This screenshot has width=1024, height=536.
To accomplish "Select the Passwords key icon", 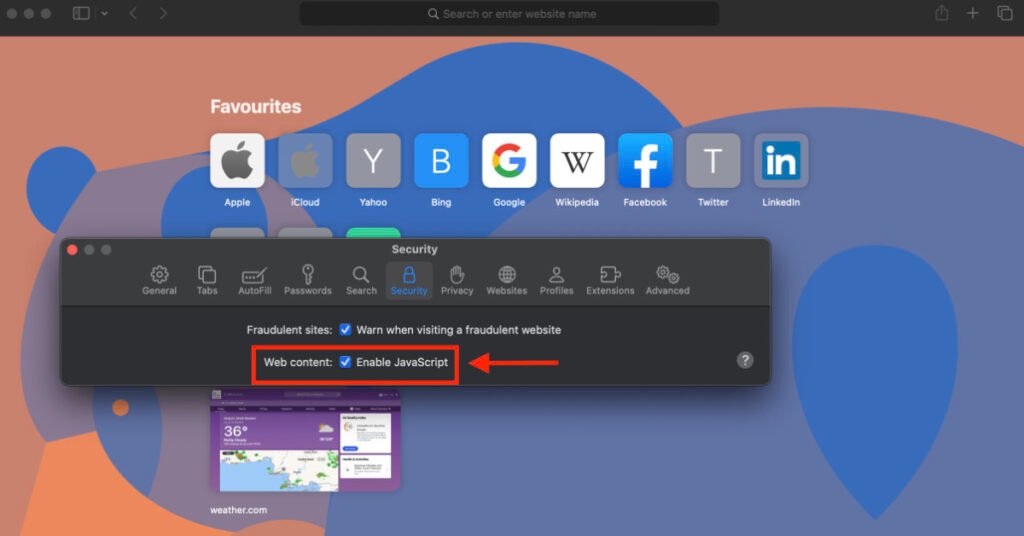I will tap(307, 280).
